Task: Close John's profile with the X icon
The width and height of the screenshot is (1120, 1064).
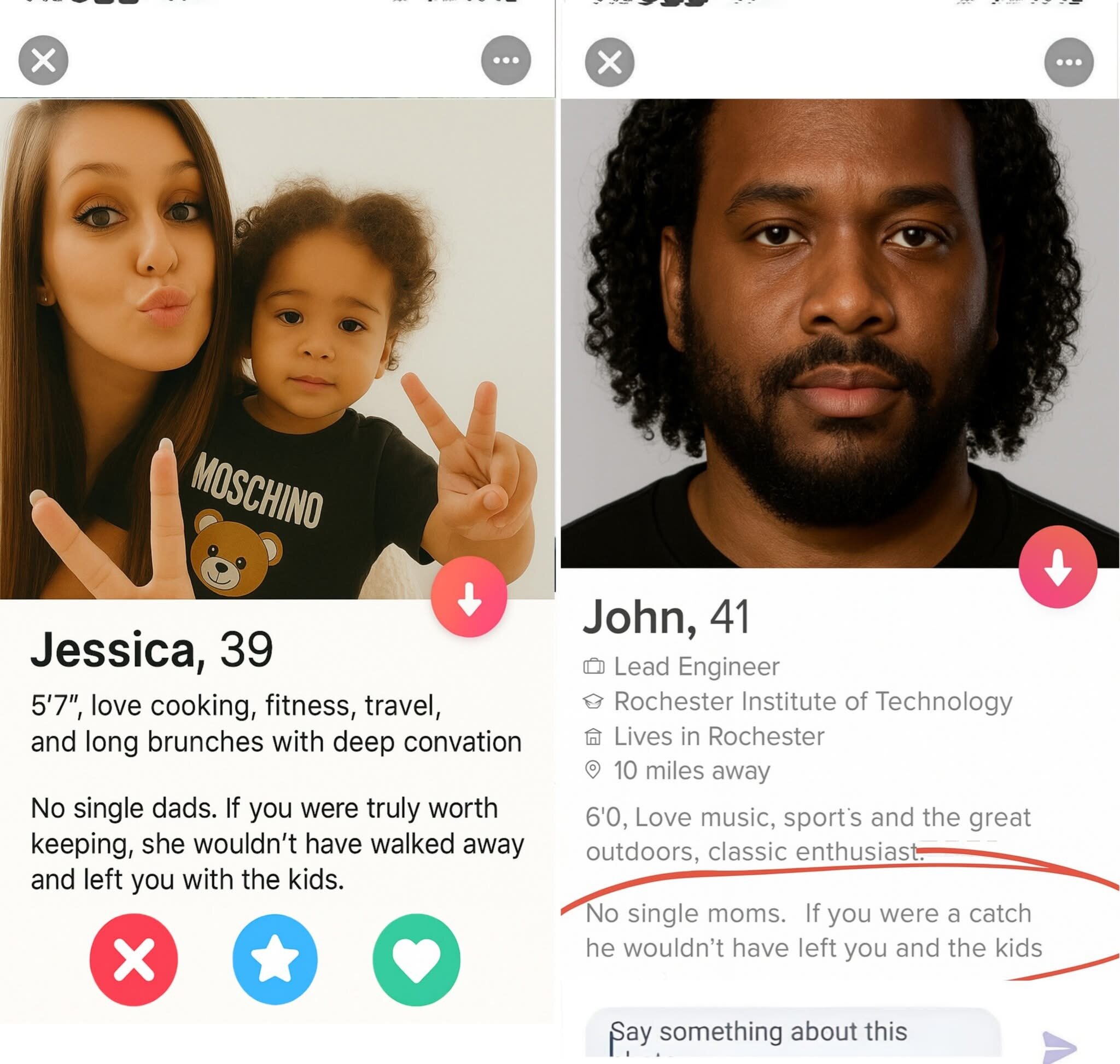Action: click(x=610, y=62)
